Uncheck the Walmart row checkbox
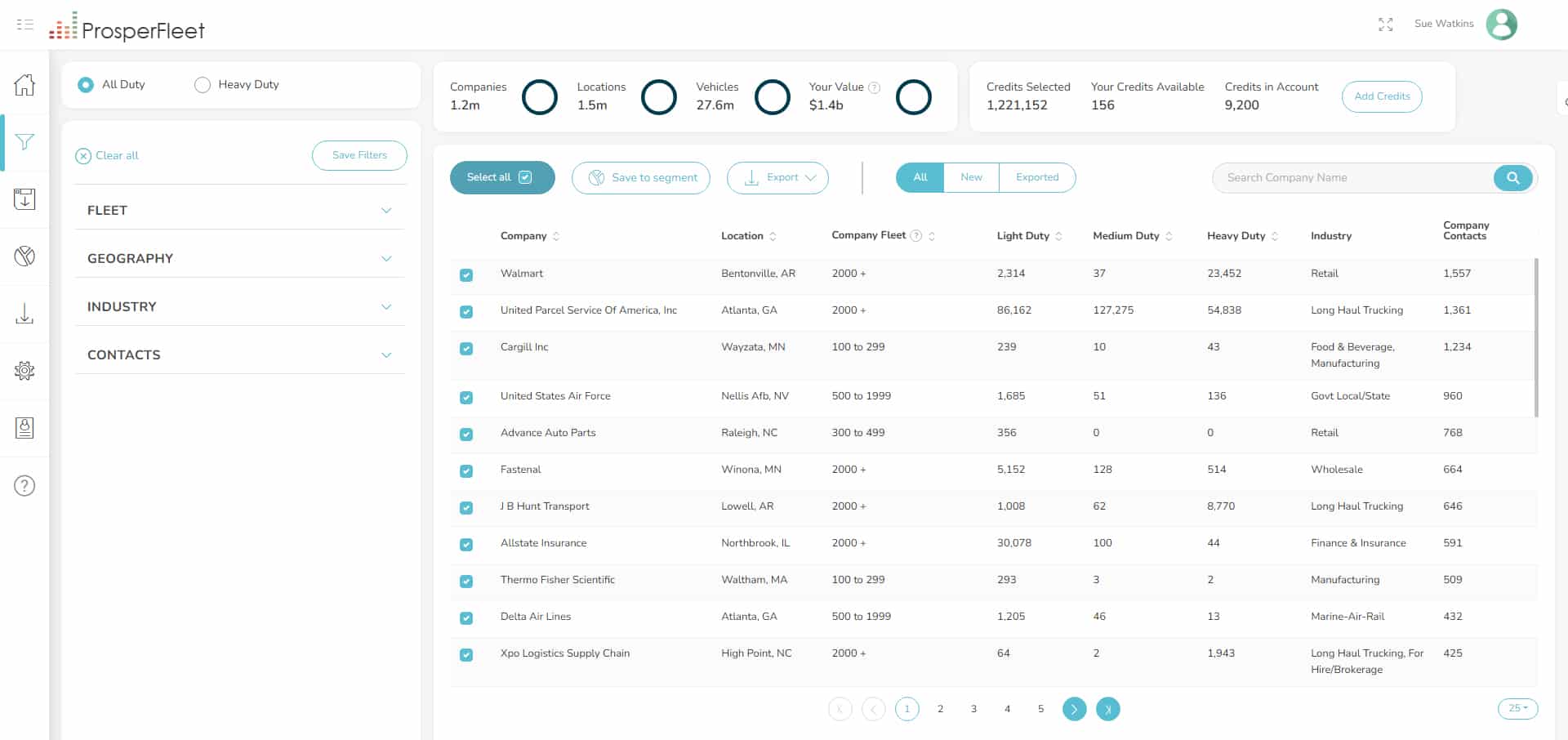This screenshot has width=1568, height=740. [466, 275]
